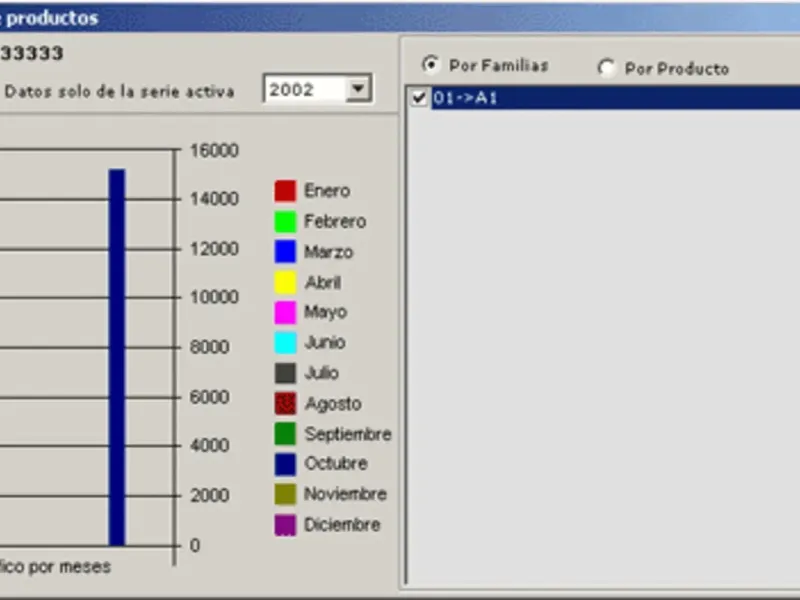Click the purple Diciembre legend swatch
Screen dimensions: 800x600
coord(285,524)
